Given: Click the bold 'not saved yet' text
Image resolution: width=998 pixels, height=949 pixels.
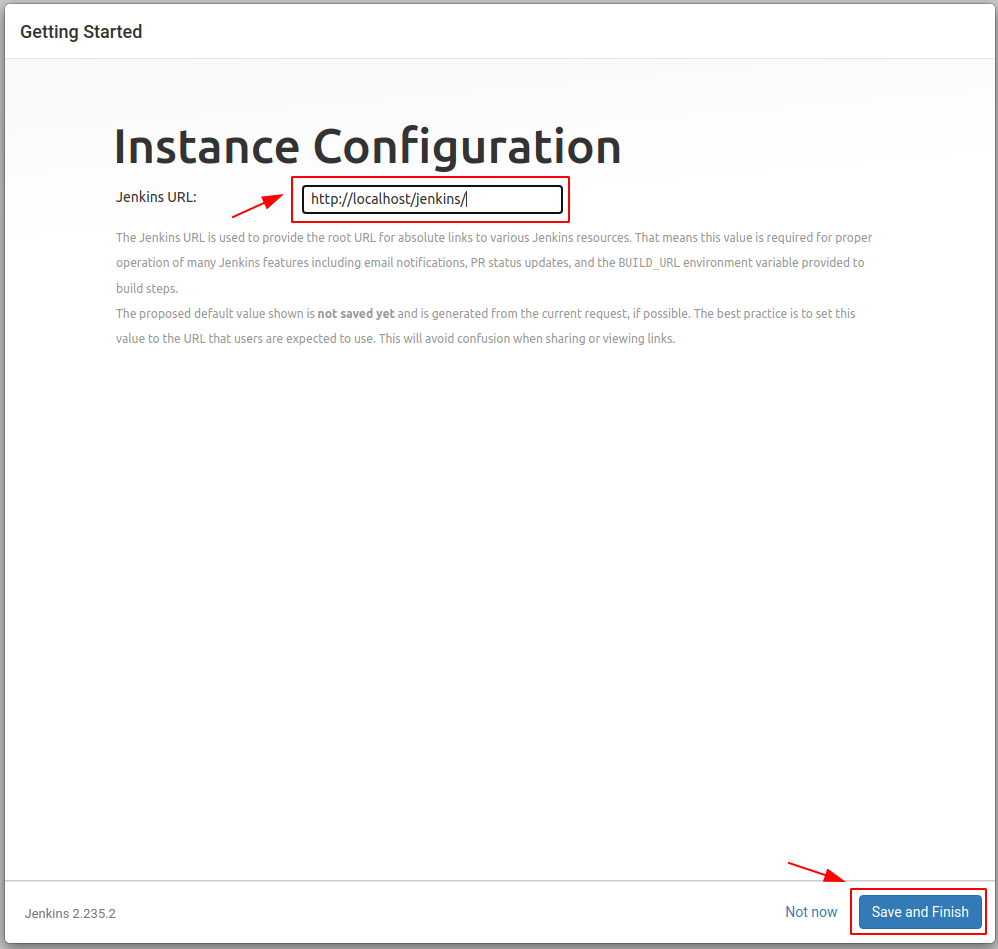Looking at the screenshot, I should point(355,313).
